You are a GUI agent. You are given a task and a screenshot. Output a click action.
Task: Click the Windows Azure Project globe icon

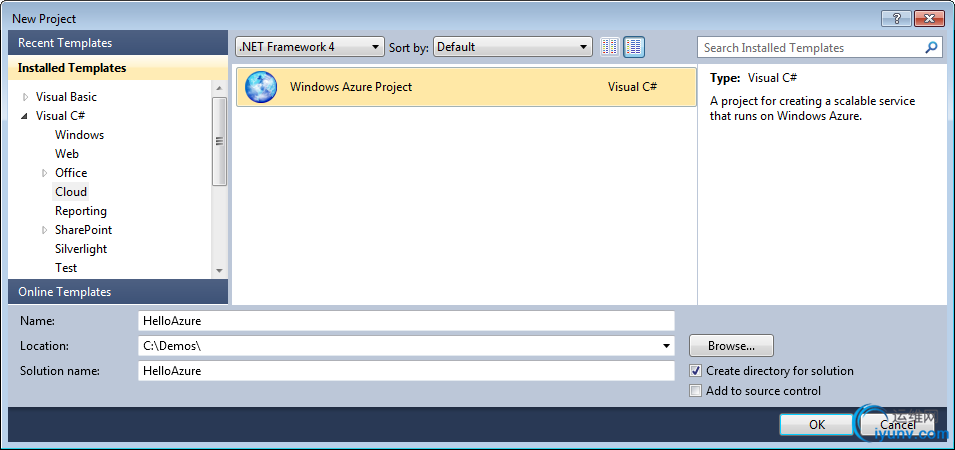(x=261, y=87)
